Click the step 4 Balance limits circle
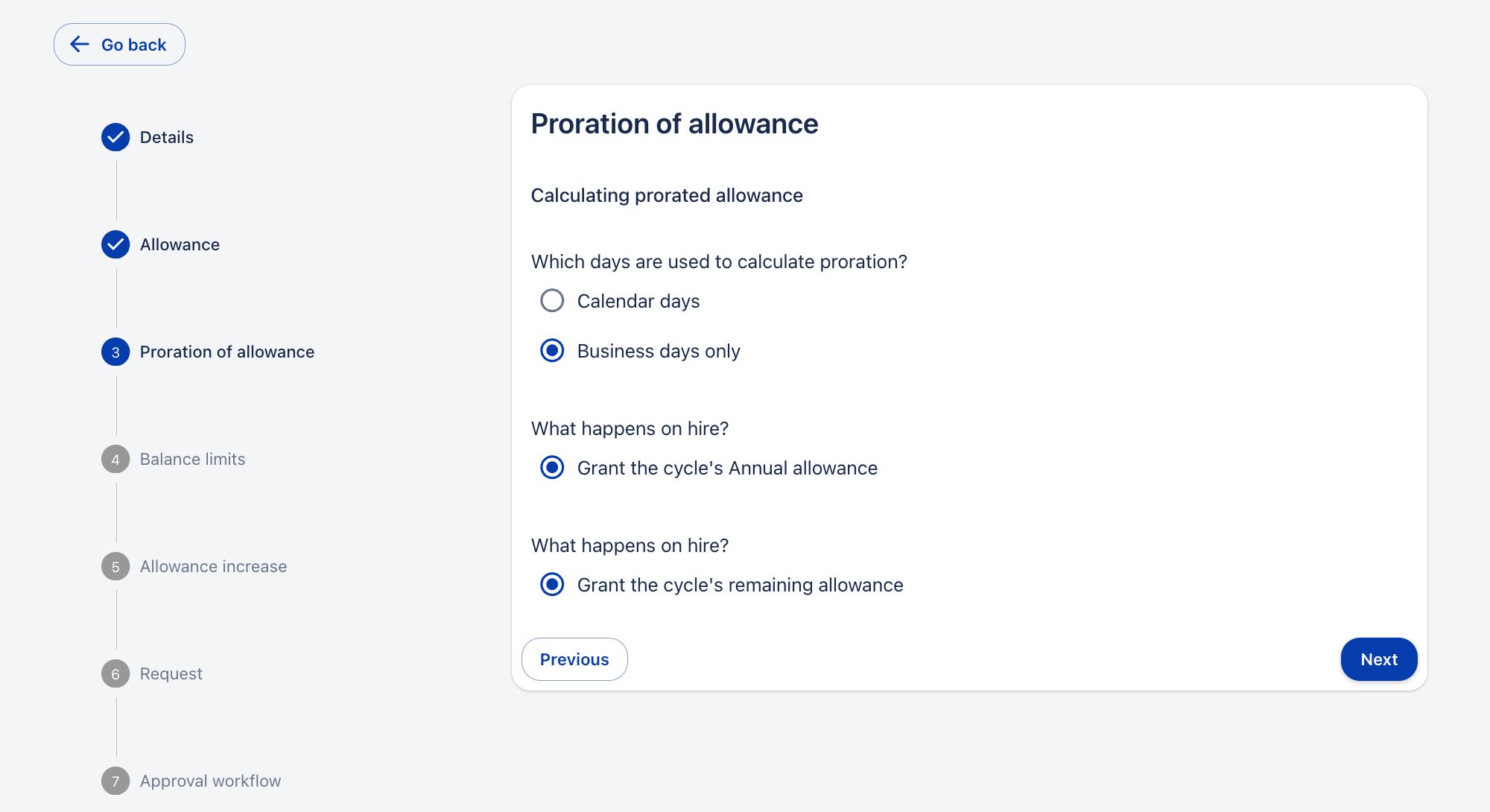 tap(115, 459)
